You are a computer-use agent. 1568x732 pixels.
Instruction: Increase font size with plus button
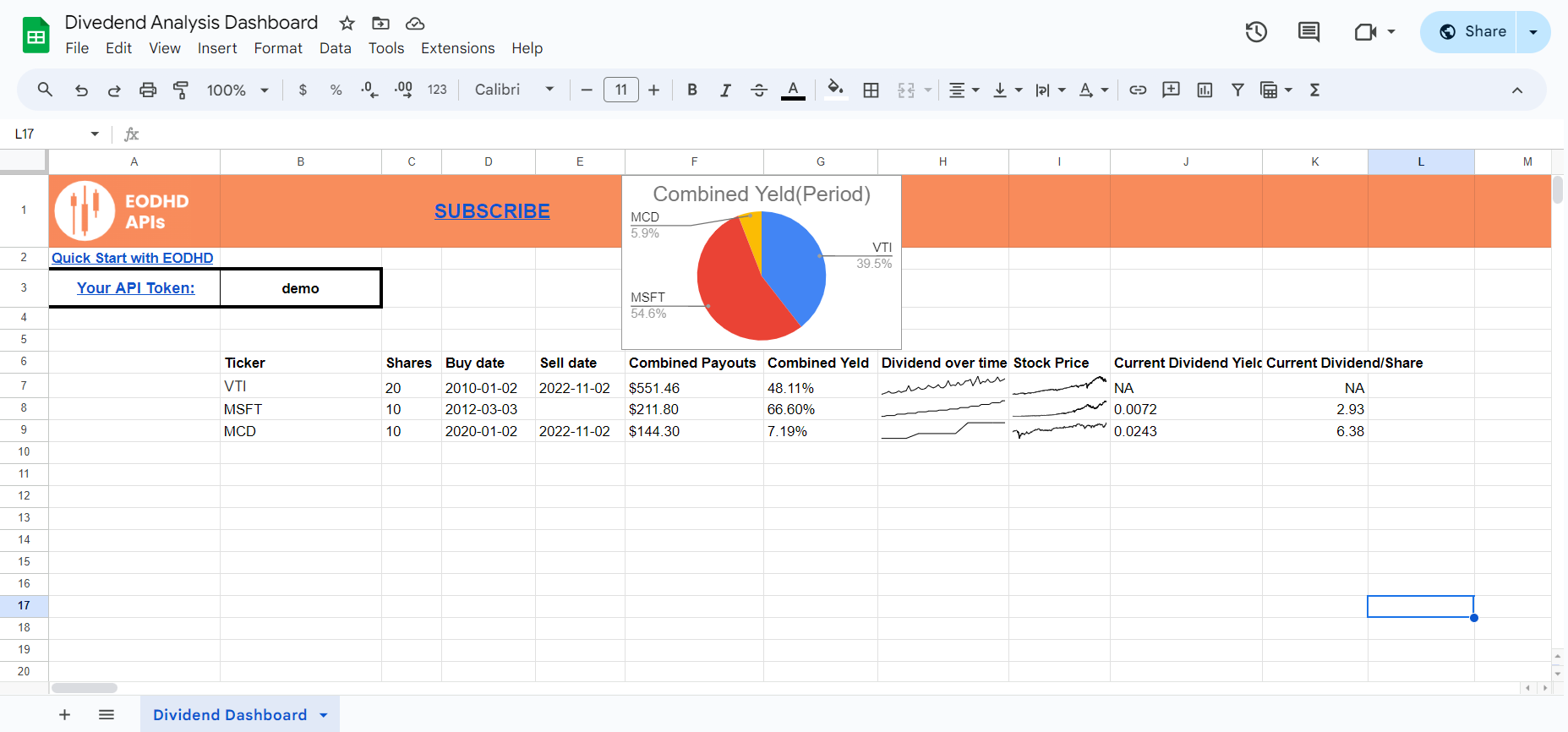pos(653,90)
